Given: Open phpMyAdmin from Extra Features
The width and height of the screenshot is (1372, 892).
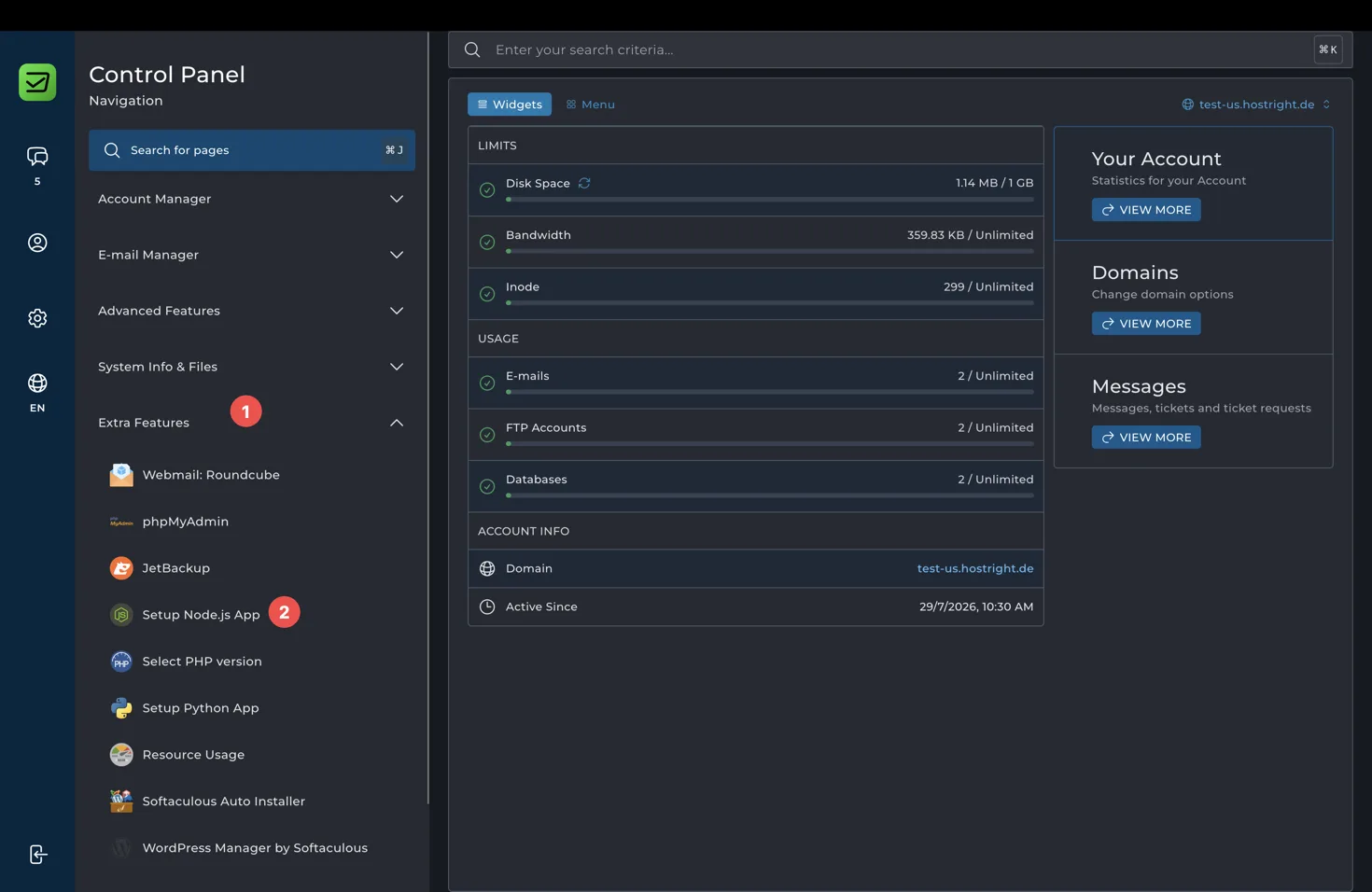Looking at the screenshot, I should 186,522.
